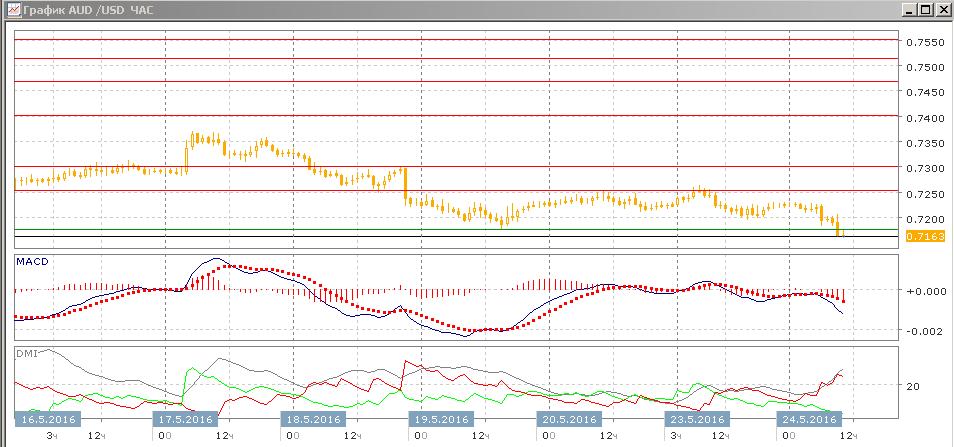Click the tall candle at the 19.5.2016 drop
954x447 pixels.
click(405, 185)
